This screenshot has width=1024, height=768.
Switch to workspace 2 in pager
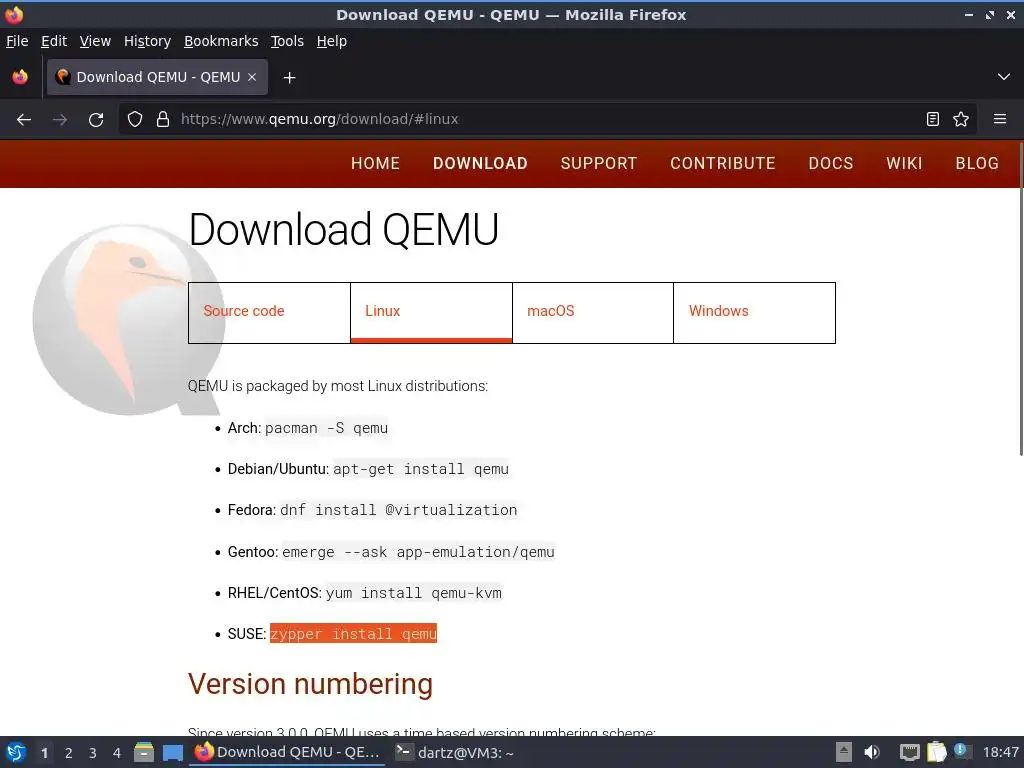[x=69, y=753]
